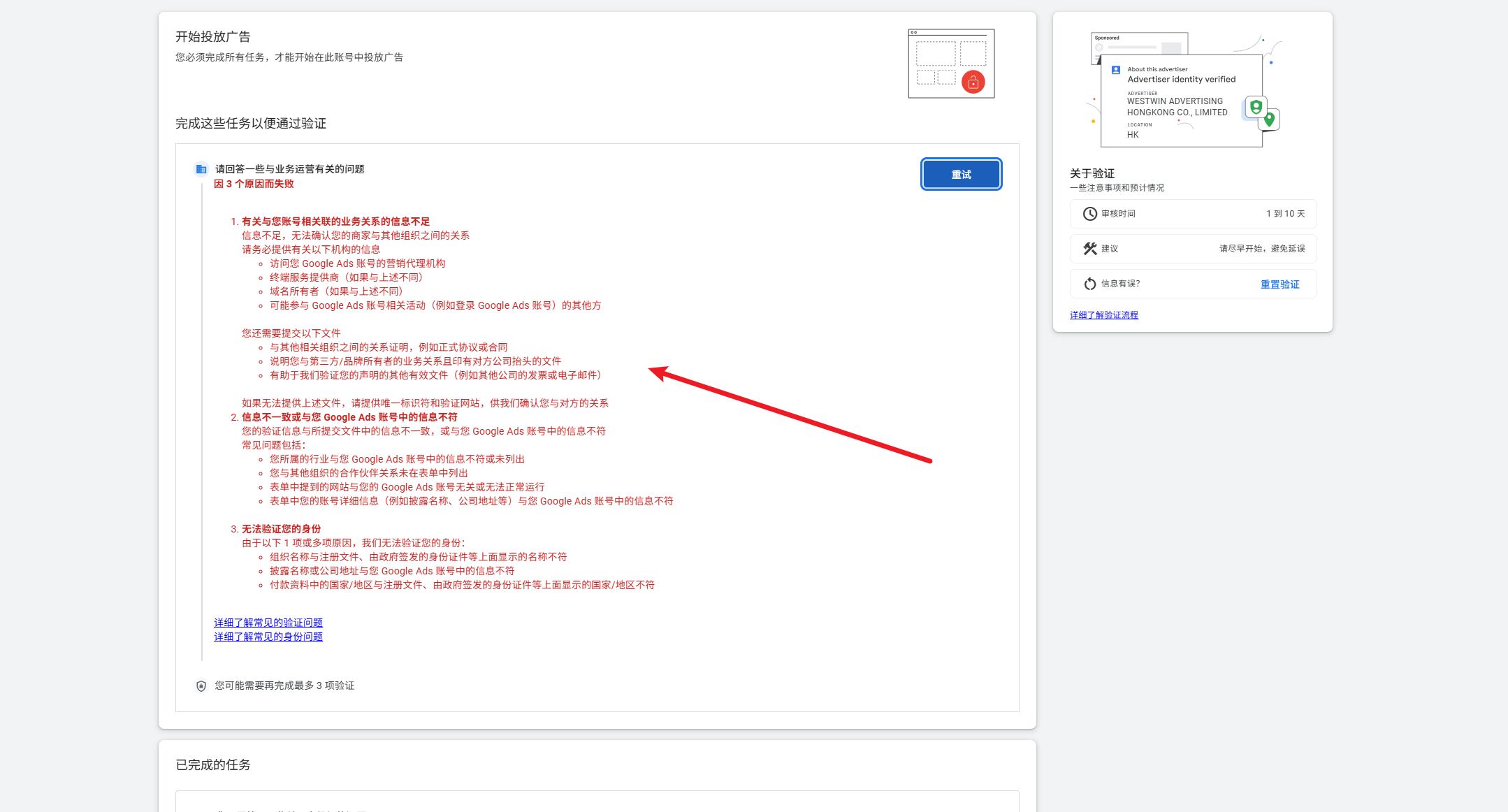
Task: Click the 重置验证 reset verification link
Action: [x=1279, y=284]
